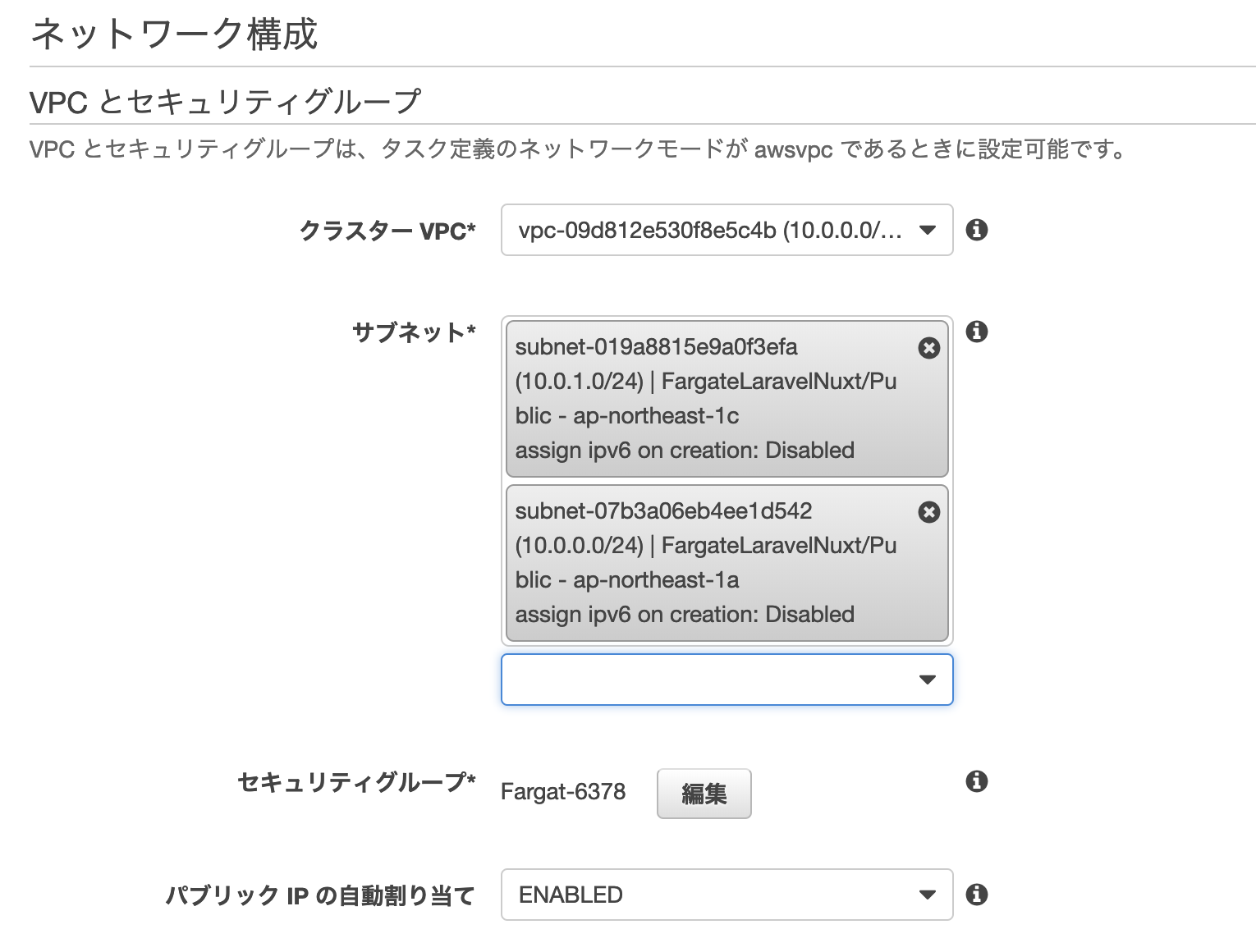Open the クラスター VPC dropdown
This screenshot has width=1256, height=952.
[727, 230]
